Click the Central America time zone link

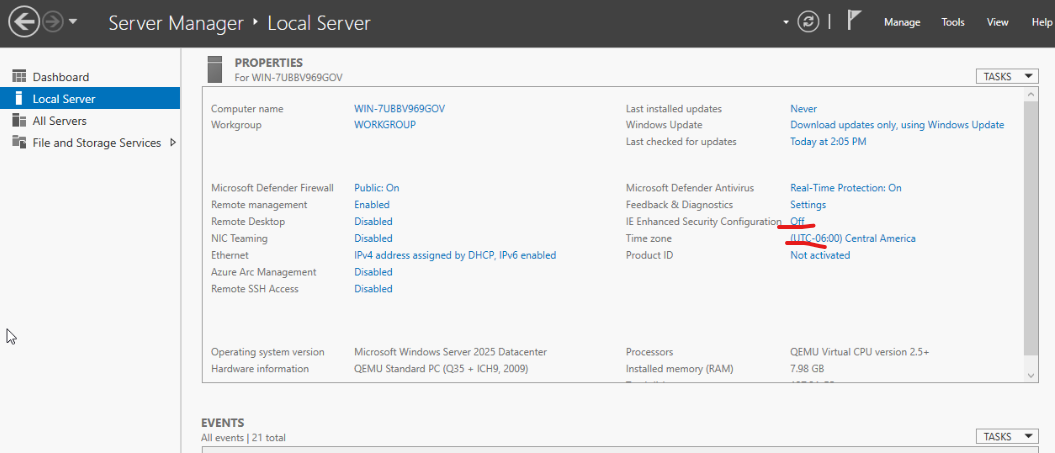852,239
